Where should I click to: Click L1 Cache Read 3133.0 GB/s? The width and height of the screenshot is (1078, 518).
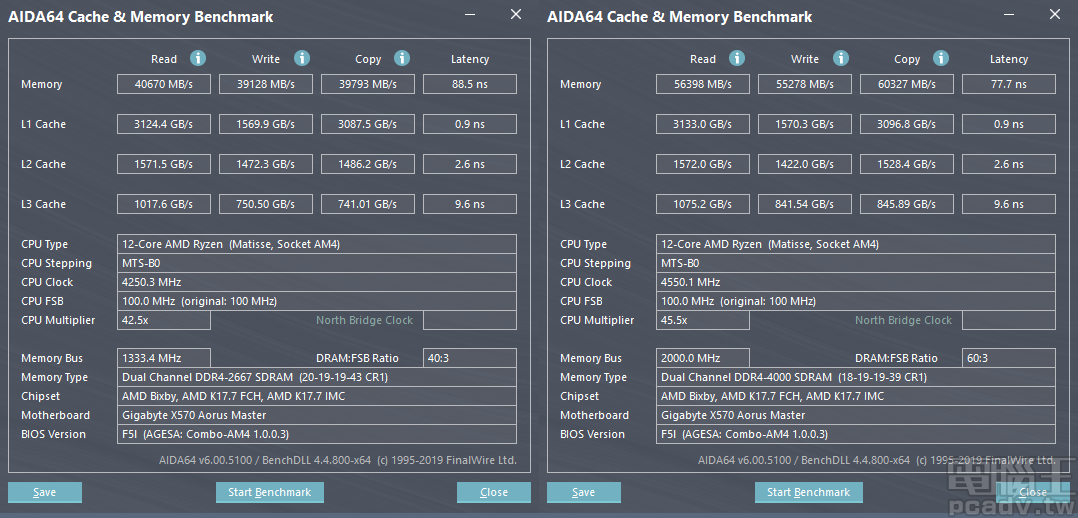[x=703, y=125]
